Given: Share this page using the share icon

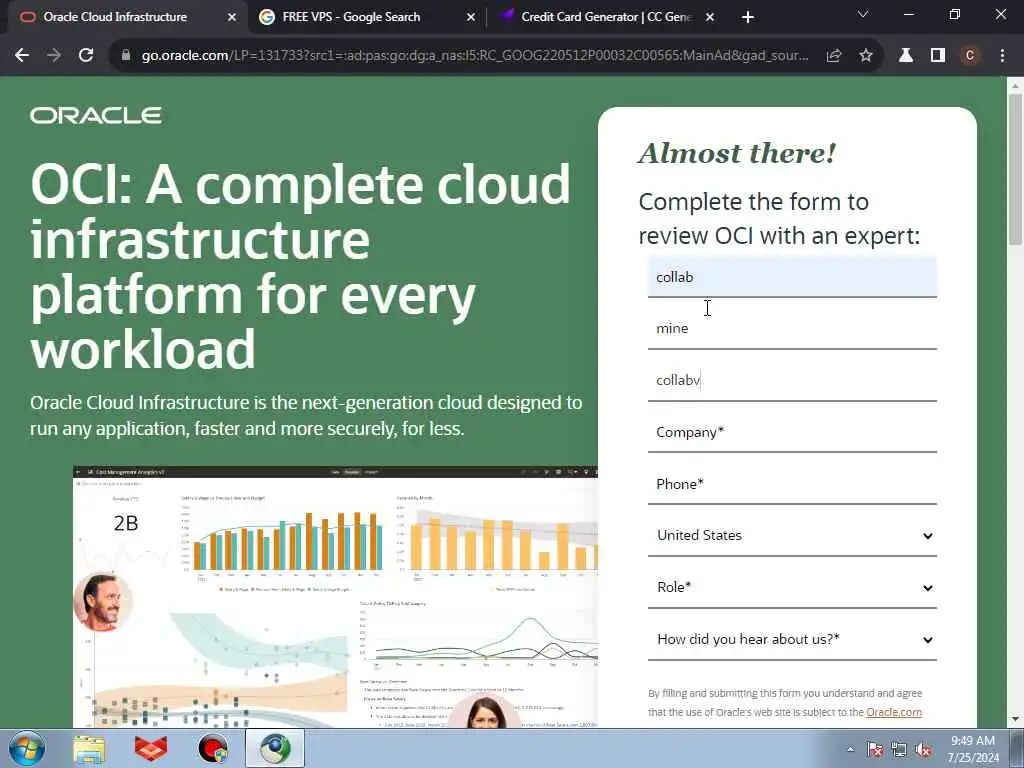Looking at the screenshot, I should pyautogui.click(x=834, y=56).
